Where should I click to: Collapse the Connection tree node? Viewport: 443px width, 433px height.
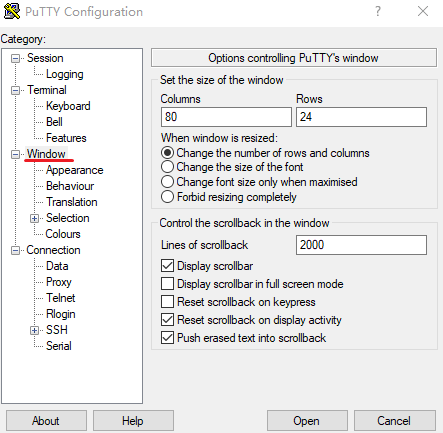[15, 250]
